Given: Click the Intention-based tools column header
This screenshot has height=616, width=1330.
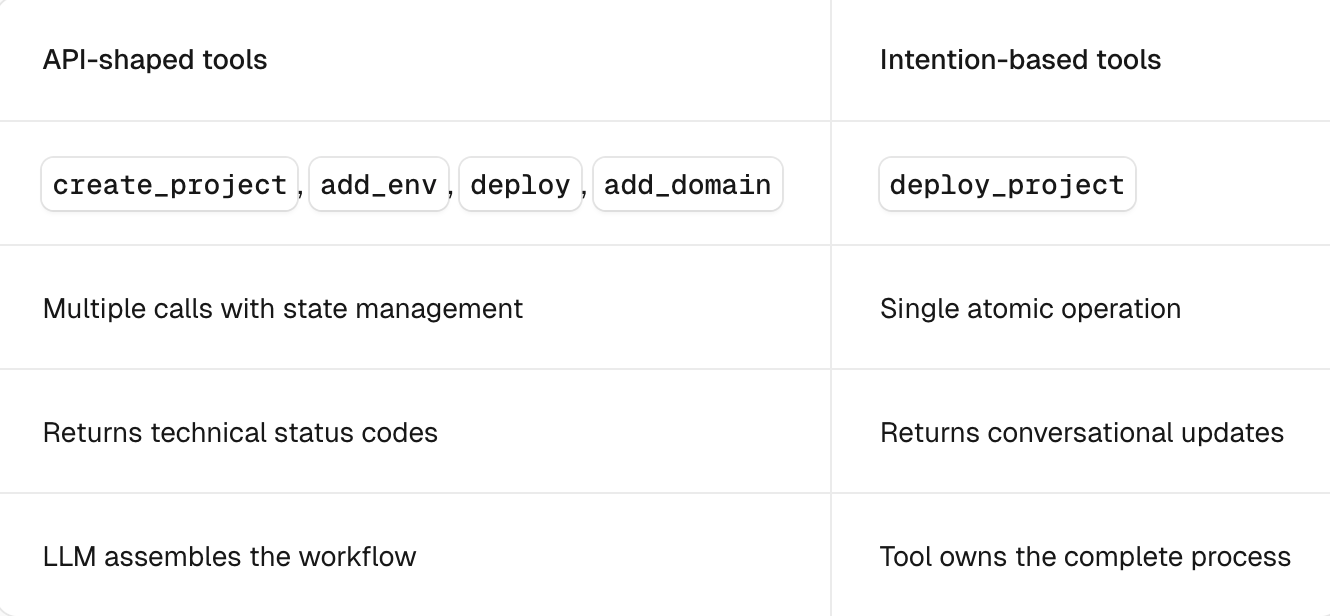Looking at the screenshot, I should coord(1020,60).
